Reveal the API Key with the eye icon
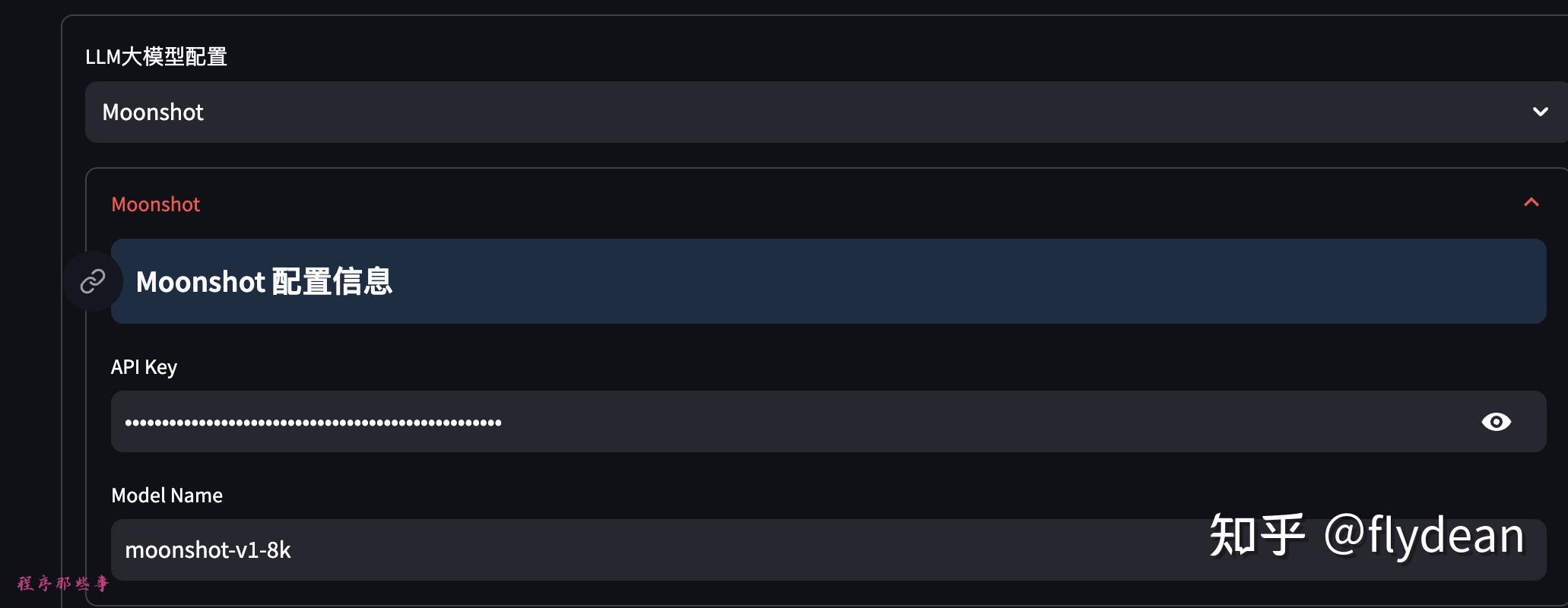Screen dimensions: 1568x608 pyautogui.click(x=1496, y=422)
